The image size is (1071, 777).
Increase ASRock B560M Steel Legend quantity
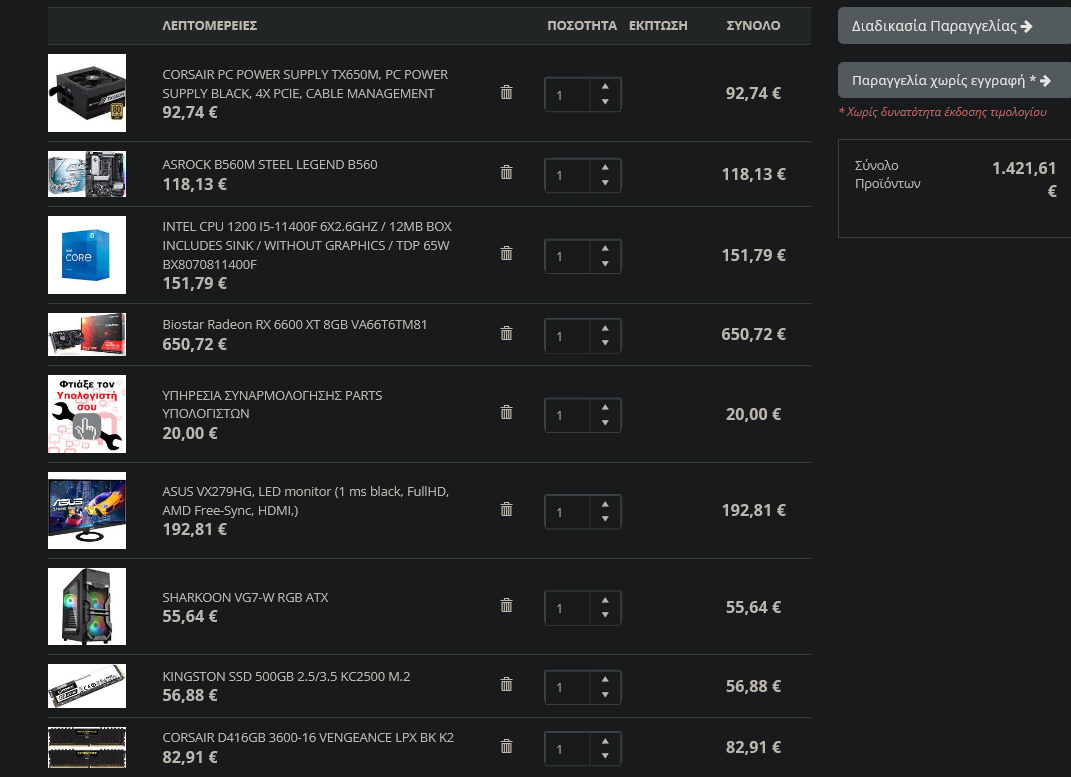[605, 167]
